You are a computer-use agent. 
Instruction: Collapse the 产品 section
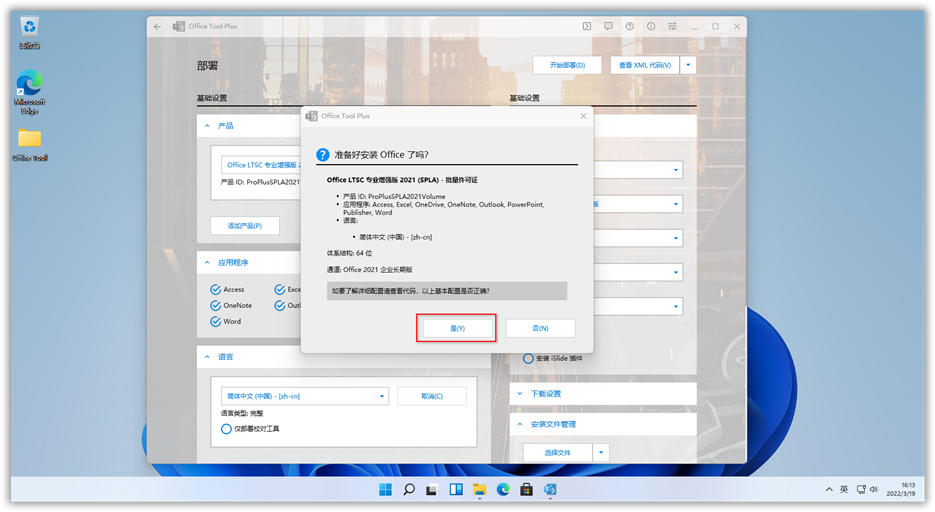pos(207,126)
